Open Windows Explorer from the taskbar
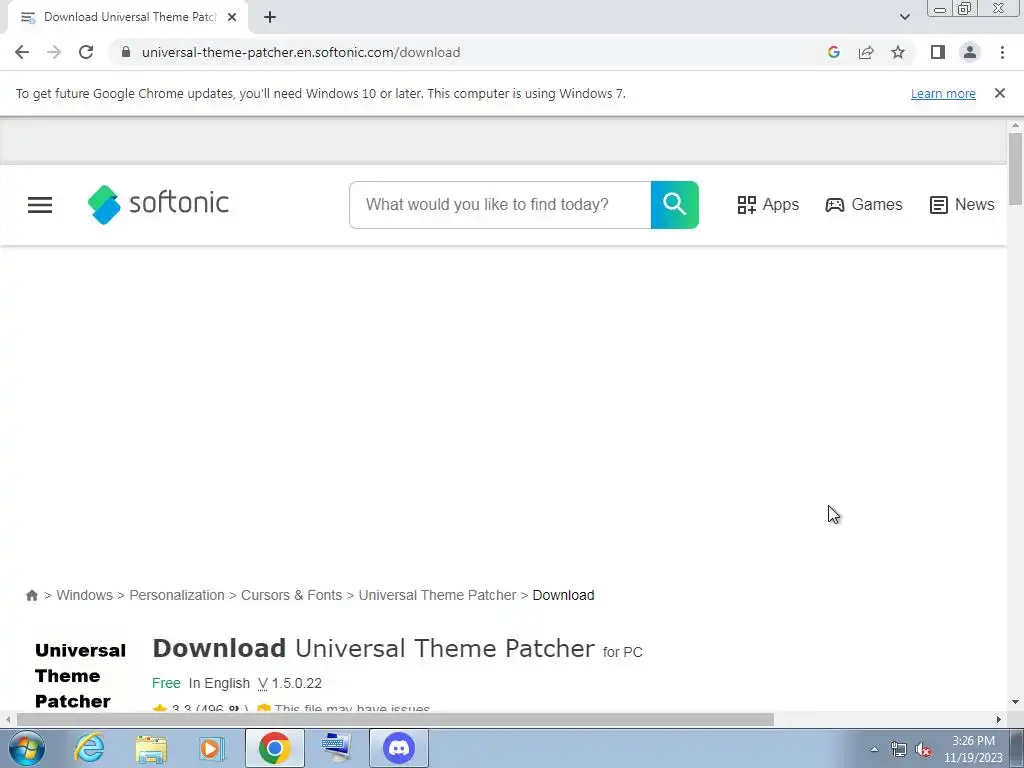 (151, 748)
